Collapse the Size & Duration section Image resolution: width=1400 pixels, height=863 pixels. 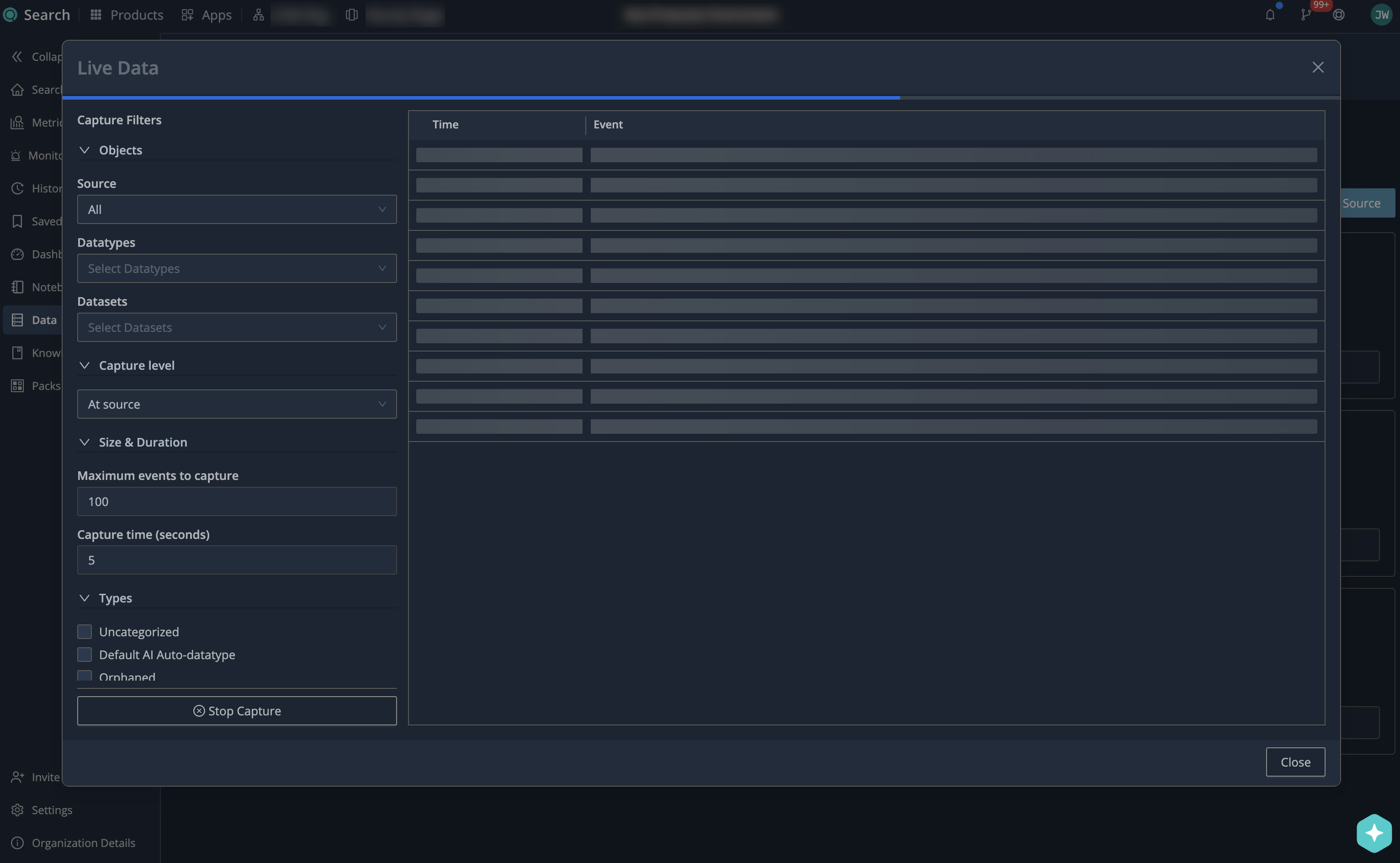pyautogui.click(x=85, y=442)
